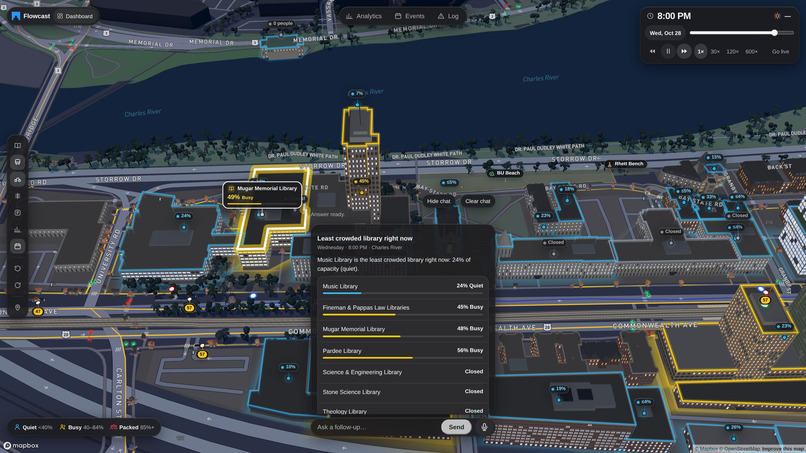Click the Packed 85%+ legend item

coord(132,427)
